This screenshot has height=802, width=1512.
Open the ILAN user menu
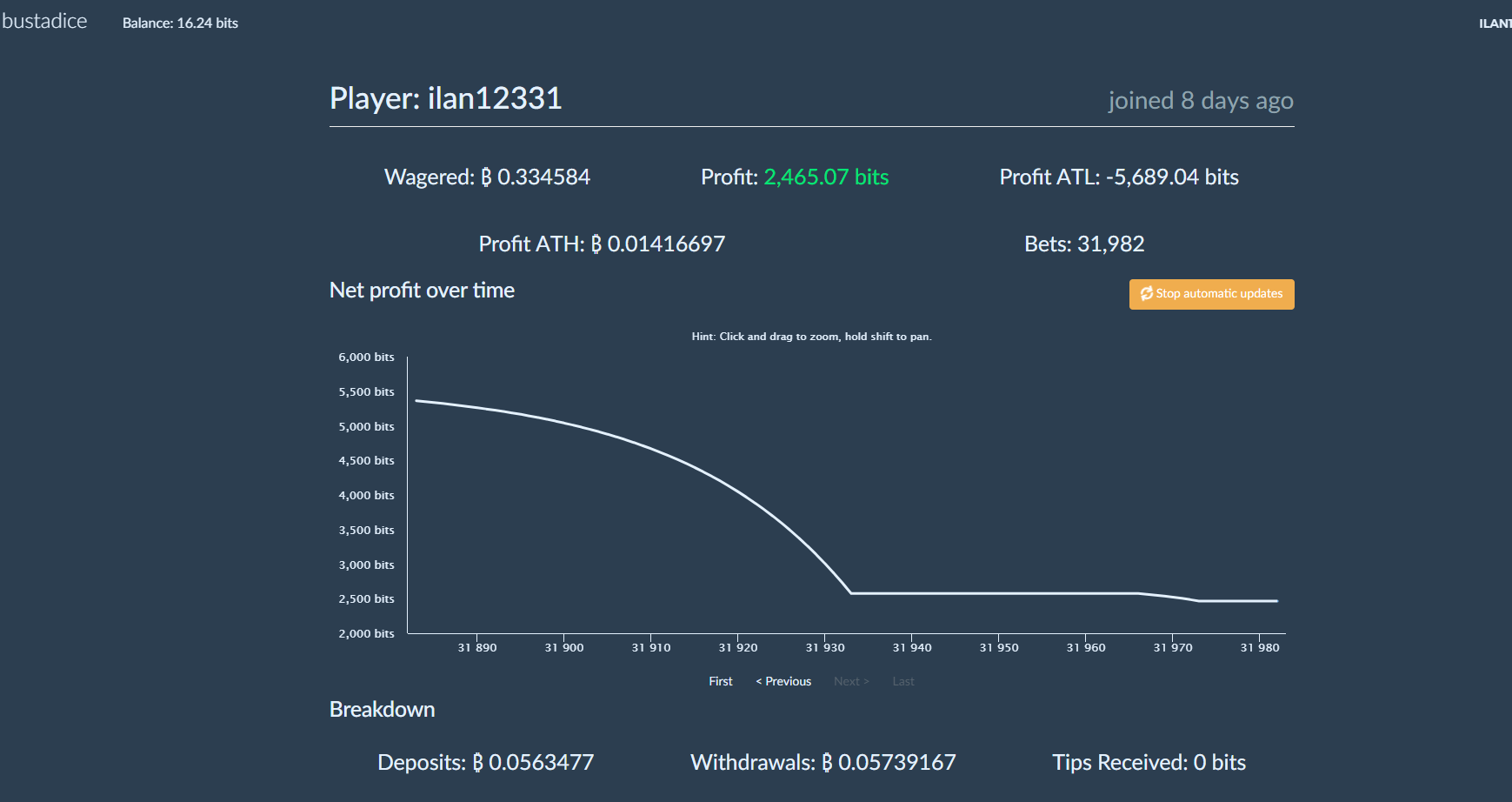pos(1495,23)
